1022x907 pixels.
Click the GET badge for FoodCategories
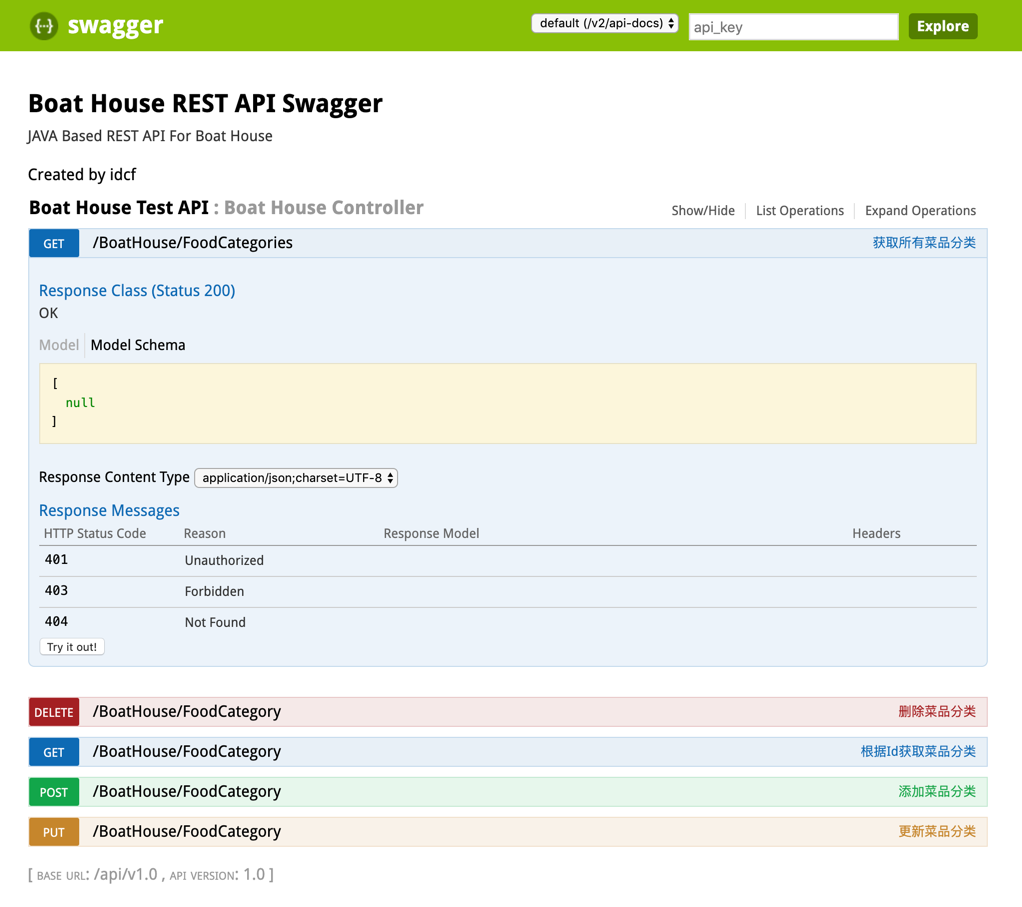tap(54, 243)
